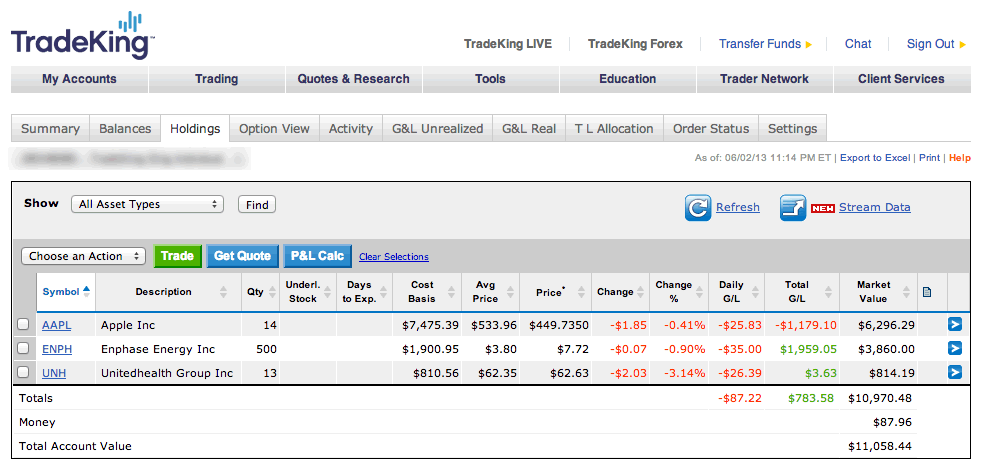Sort by Cost Basis column arrows
The width and height of the screenshot is (985, 468).
coord(450,292)
